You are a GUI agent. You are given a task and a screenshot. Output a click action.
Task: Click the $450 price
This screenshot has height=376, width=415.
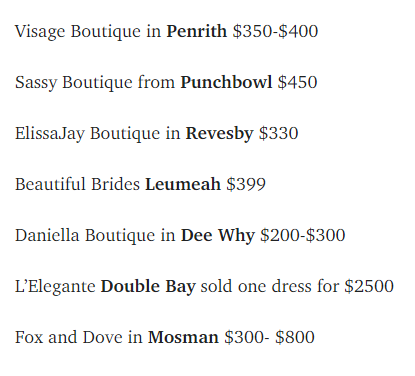point(297,82)
